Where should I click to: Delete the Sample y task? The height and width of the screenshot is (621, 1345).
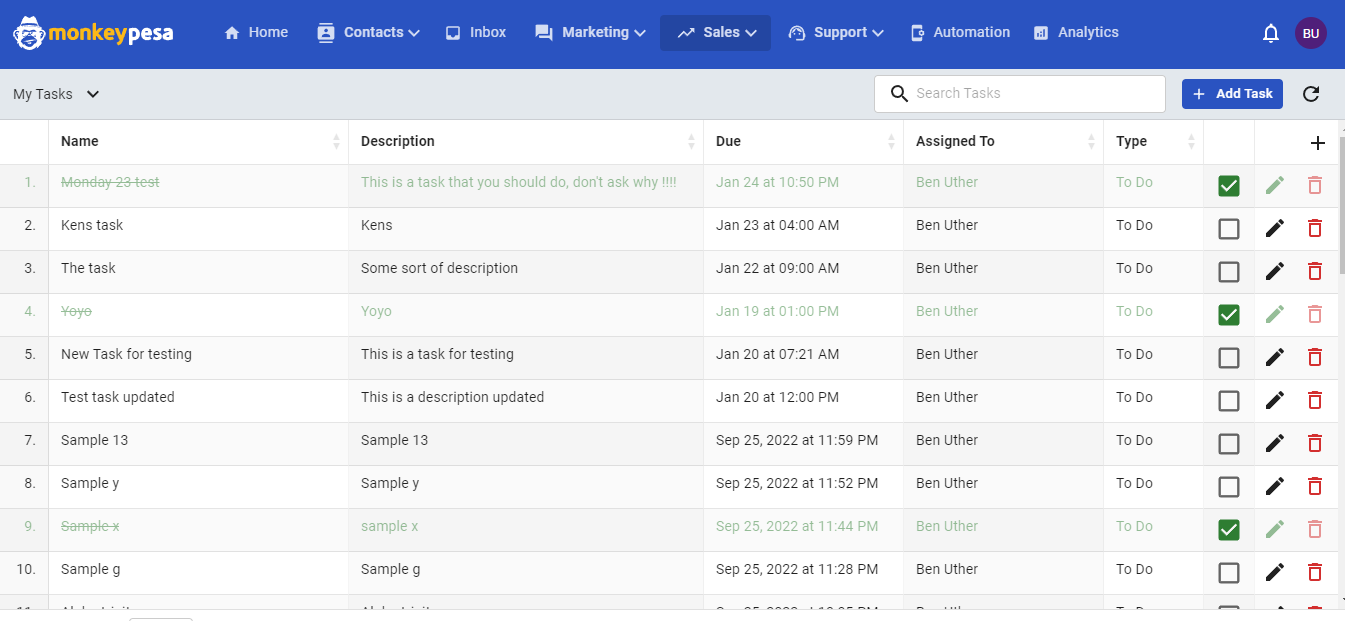click(1315, 486)
